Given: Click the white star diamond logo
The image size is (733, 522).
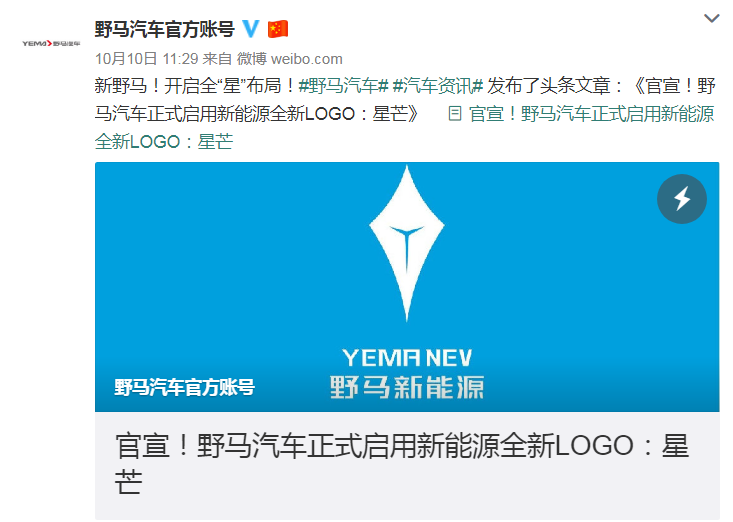Looking at the screenshot, I should 407,243.
